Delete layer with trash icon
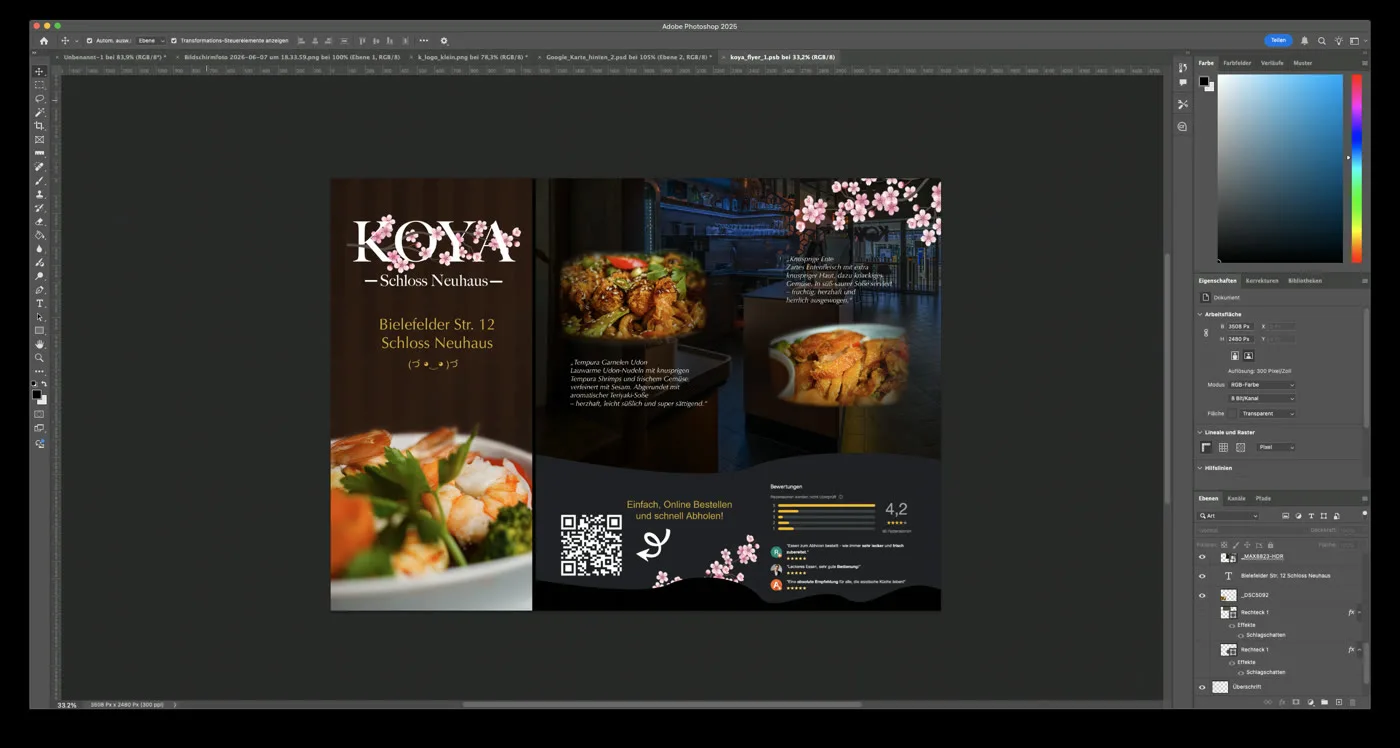 coord(1352,702)
